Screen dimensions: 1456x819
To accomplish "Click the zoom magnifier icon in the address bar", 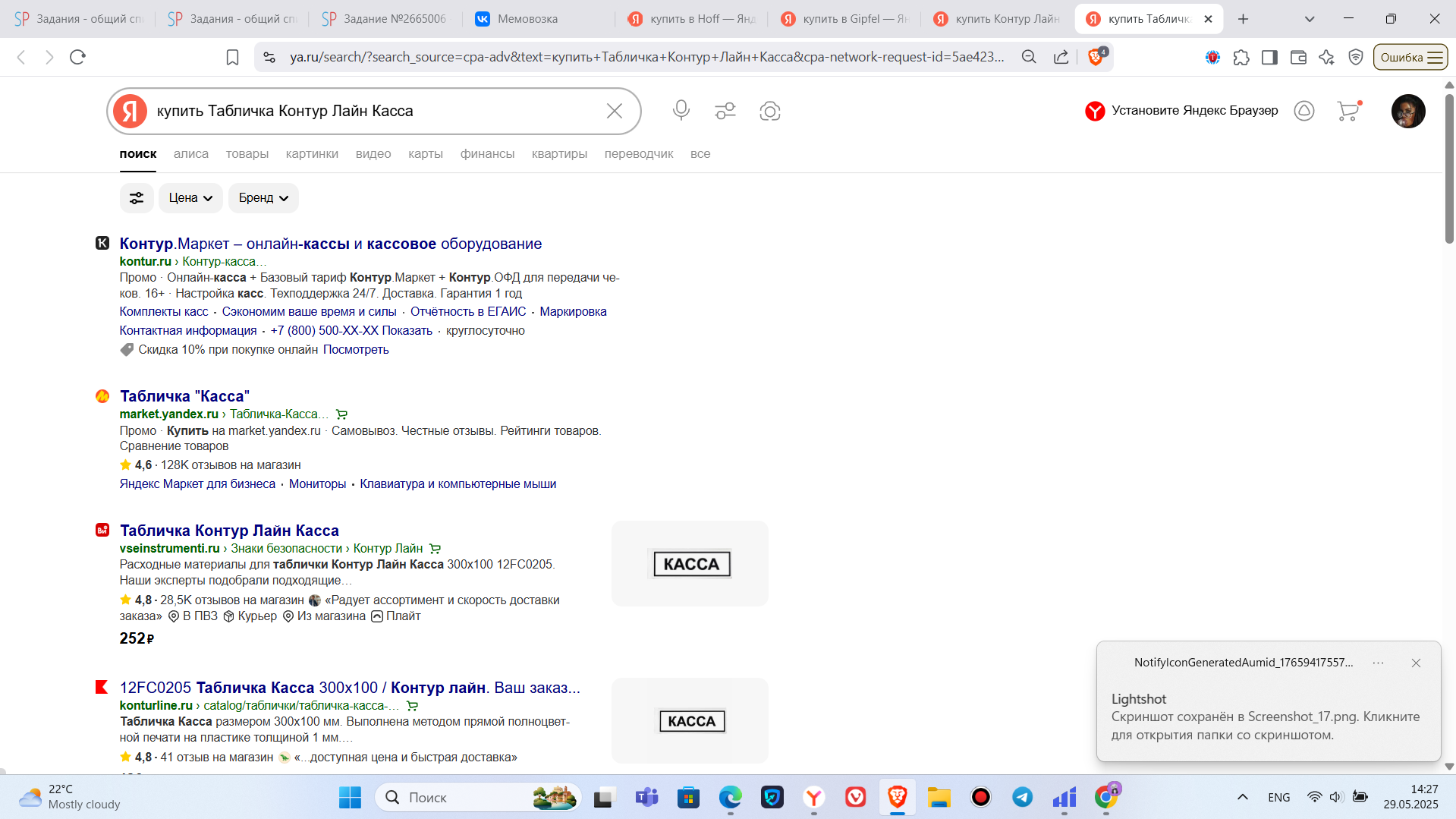I will (x=1029, y=57).
